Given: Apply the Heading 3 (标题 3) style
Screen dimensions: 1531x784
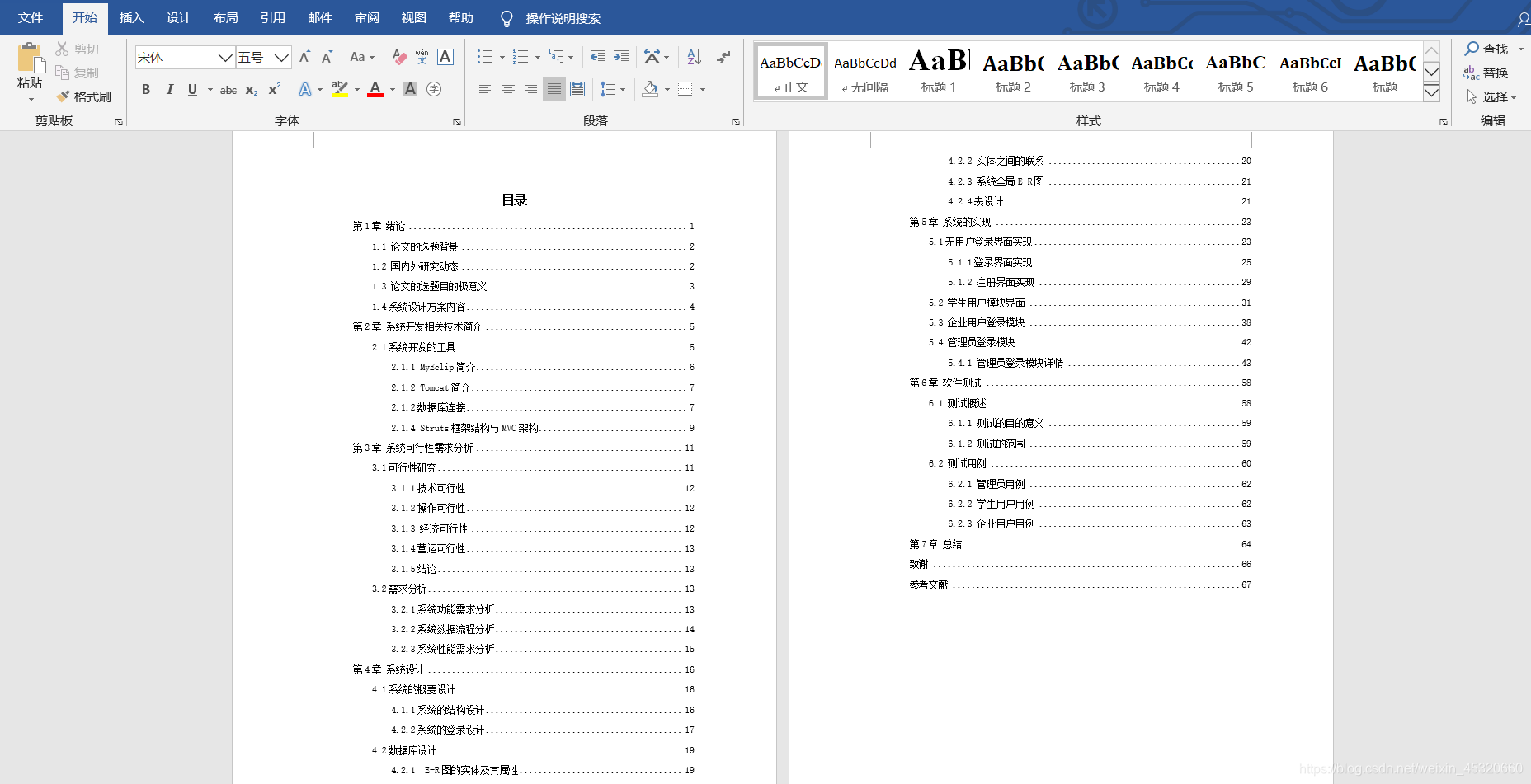Looking at the screenshot, I should (1087, 72).
